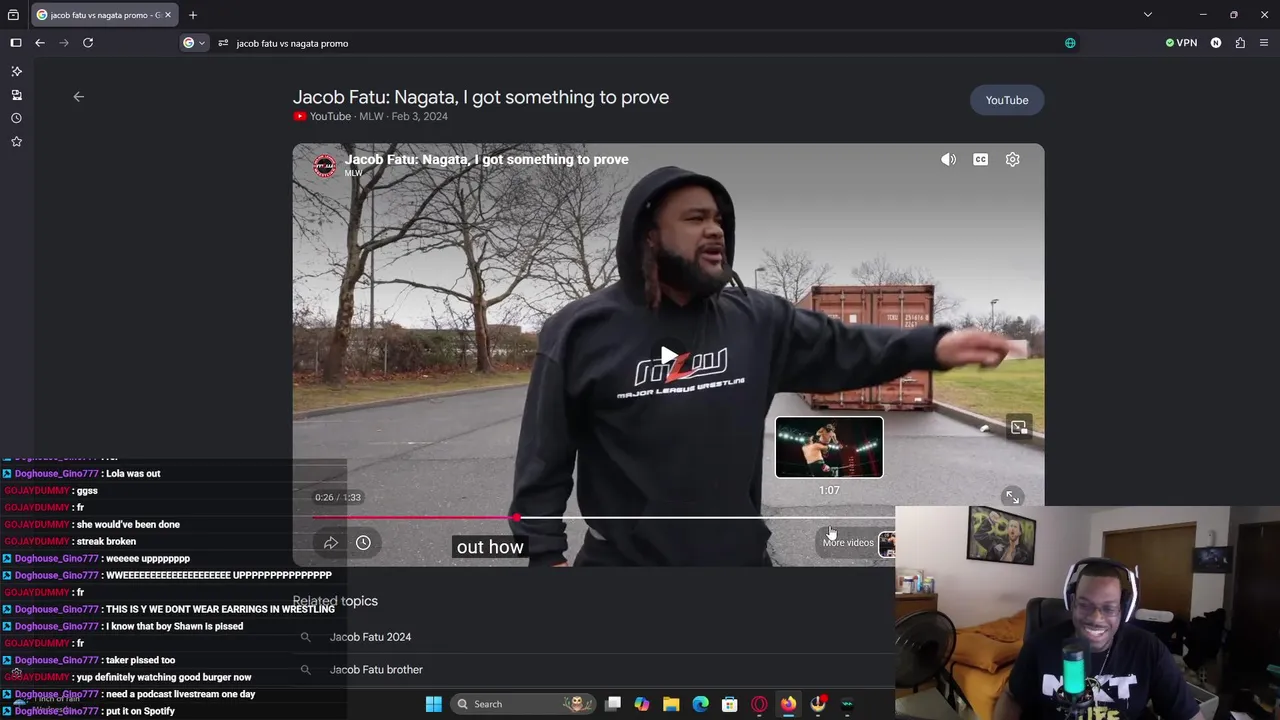This screenshot has height=720, width=1280.
Task: Open File Explorer from the taskbar
Action: tap(671, 704)
